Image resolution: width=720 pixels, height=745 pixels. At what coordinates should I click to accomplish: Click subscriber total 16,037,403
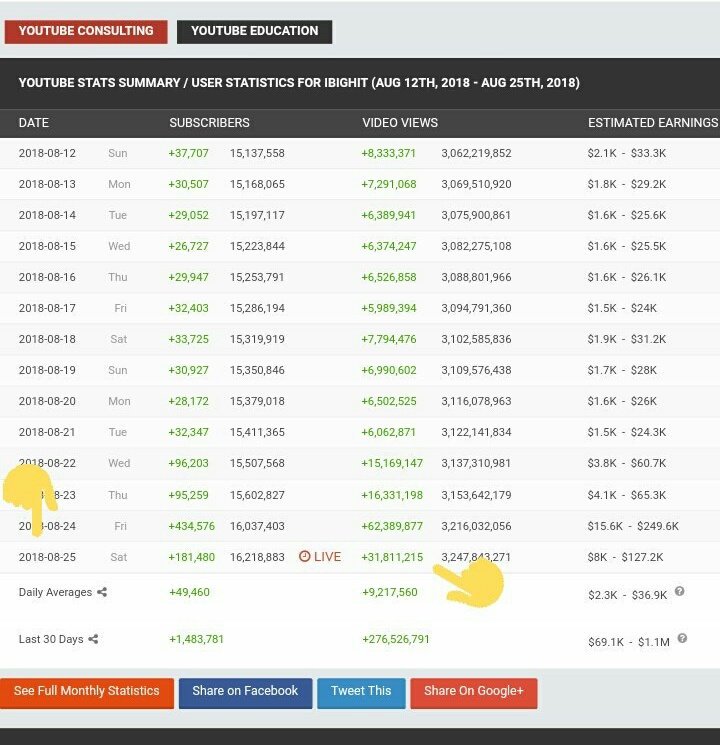[x=257, y=526]
